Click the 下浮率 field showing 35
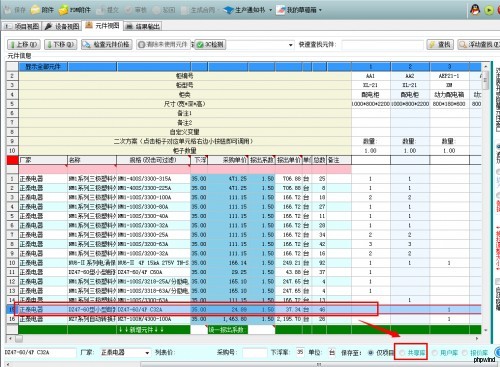This screenshot has height=367, width=500. (300, 352)
